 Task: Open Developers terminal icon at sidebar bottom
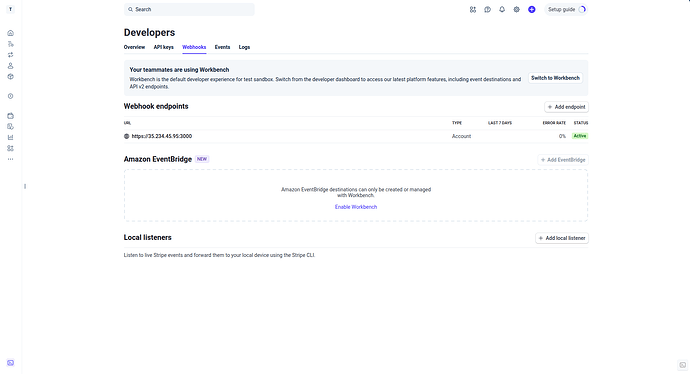point(11,363)
